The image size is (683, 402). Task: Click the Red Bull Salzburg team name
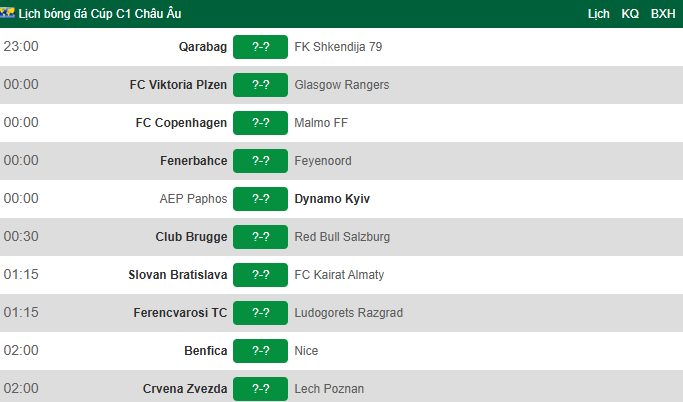click(342, 236)
